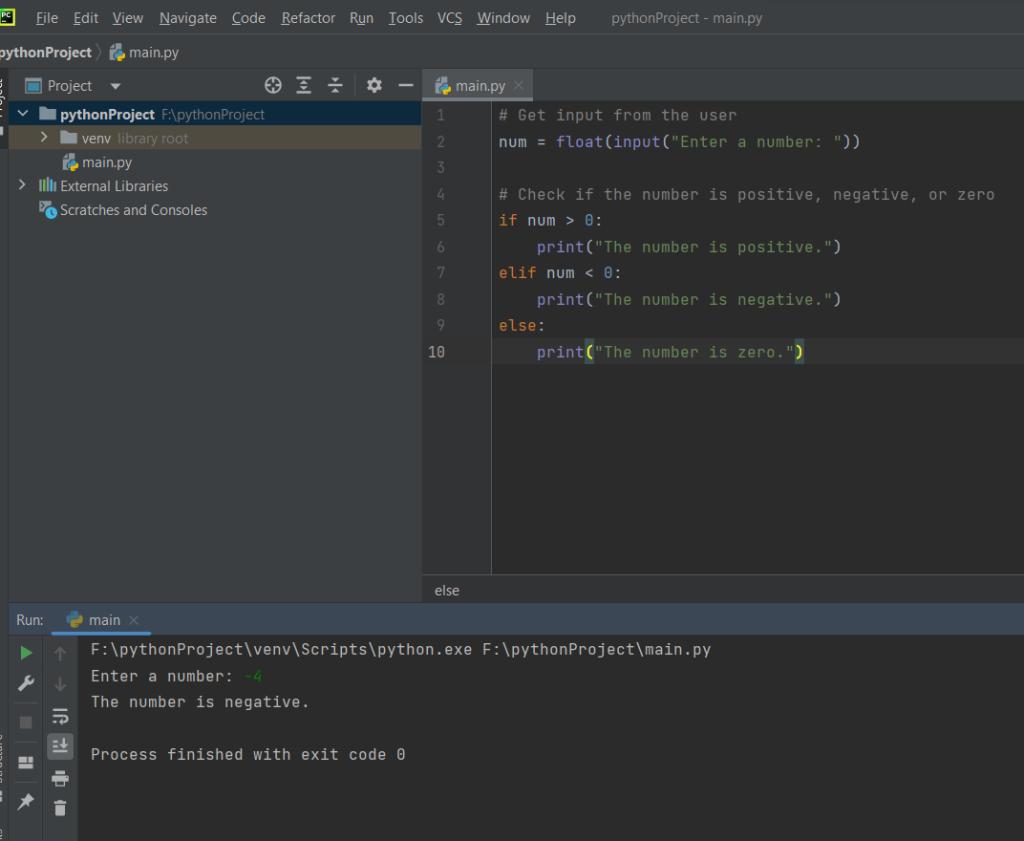Collapse the pythonProject root folder
Image resolution: width=1024 pixels, height=841 pixels.
pos(22,114)
